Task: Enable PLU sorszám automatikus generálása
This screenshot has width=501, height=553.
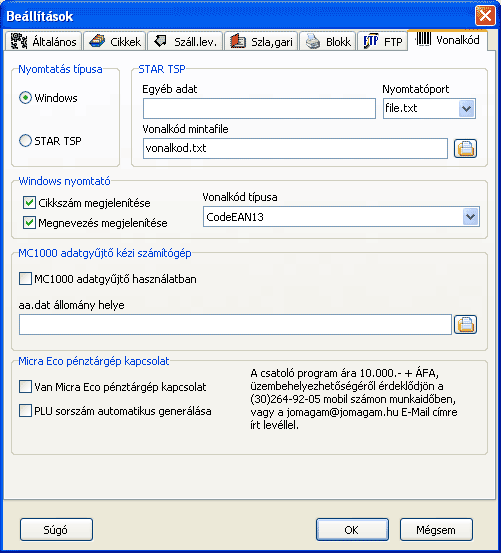Action: tap(25, 411)
